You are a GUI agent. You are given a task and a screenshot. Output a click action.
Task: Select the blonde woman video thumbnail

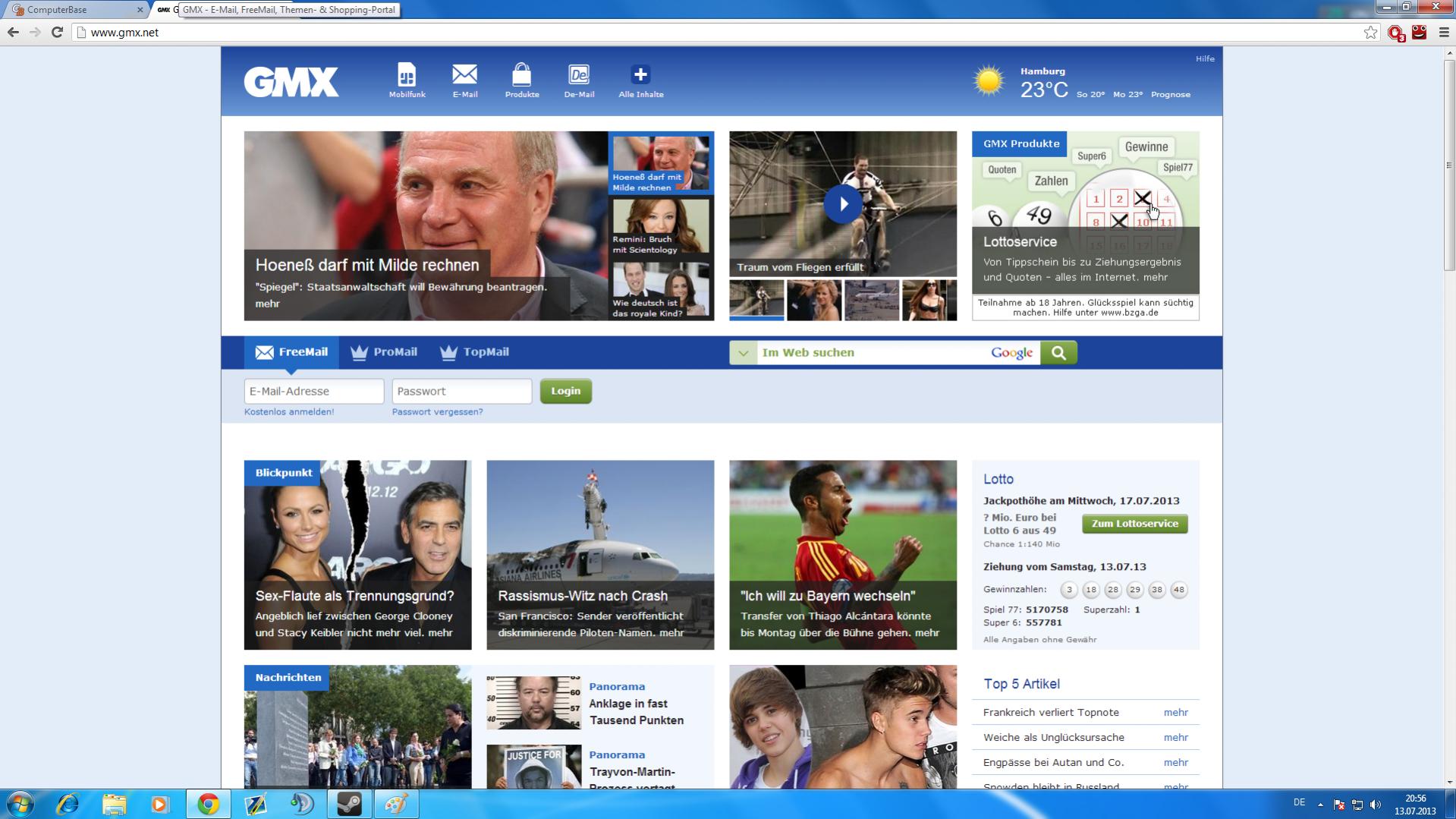point(814,300)
